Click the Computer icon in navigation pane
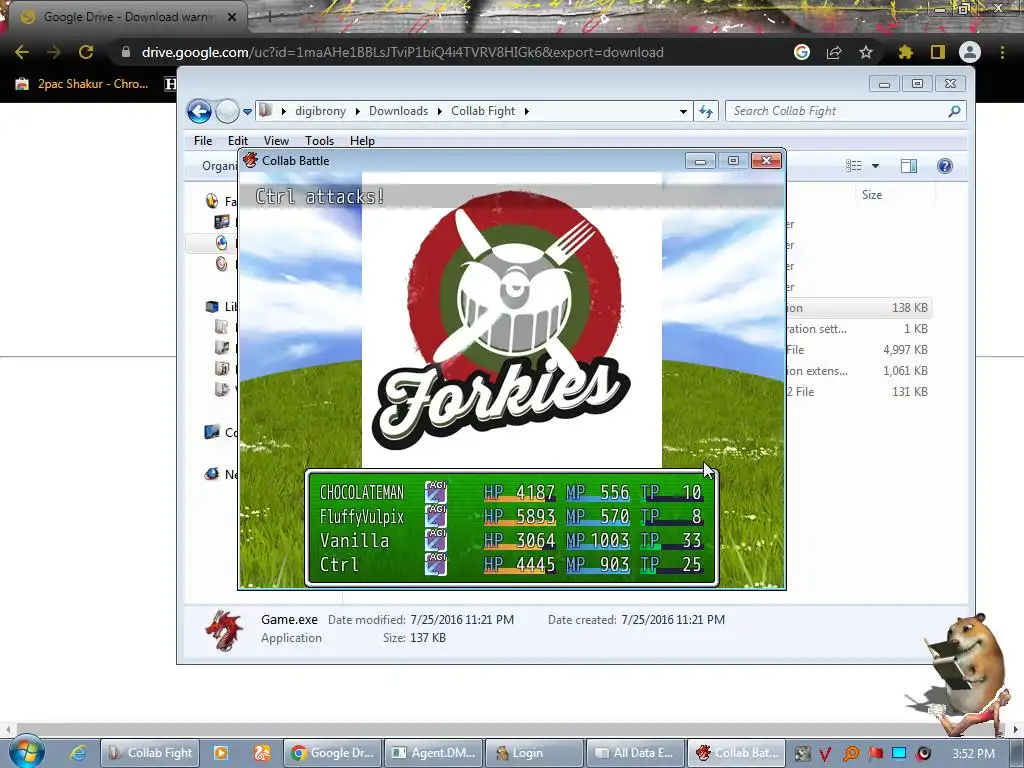Screen dimensions: 1024x768 coord(212,432)
